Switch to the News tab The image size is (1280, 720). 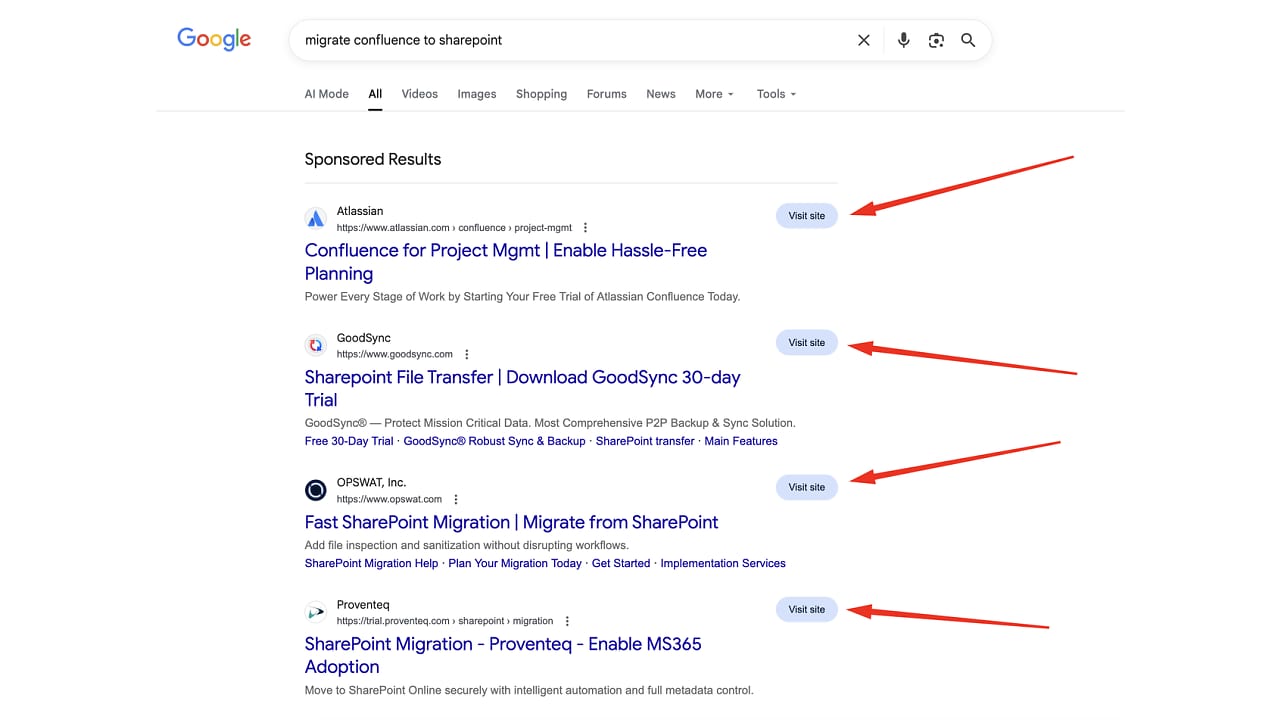point(661,94)
